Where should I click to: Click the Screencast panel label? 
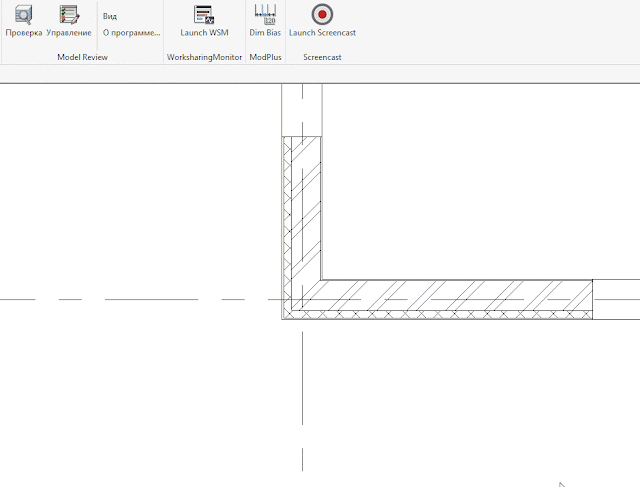tap(322, 57)
